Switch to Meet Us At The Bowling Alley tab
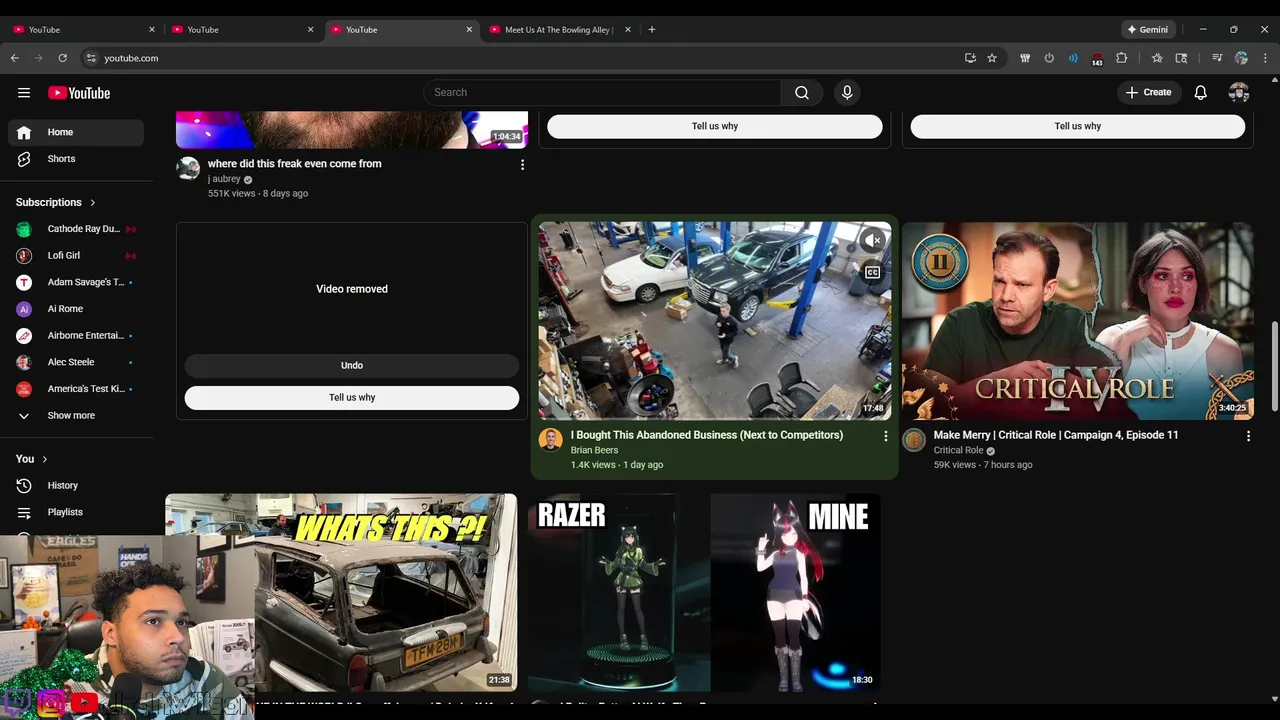This screenshot has width=1280, height=720. point(559,30)
